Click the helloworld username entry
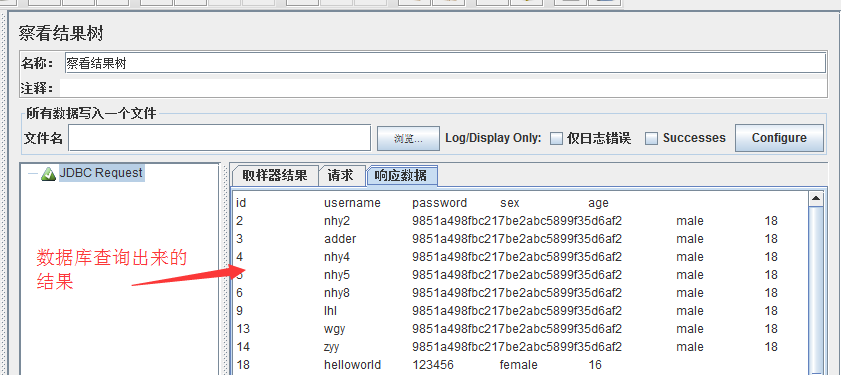The width and height of the screenshot is (841, 375). coord(352,365)
